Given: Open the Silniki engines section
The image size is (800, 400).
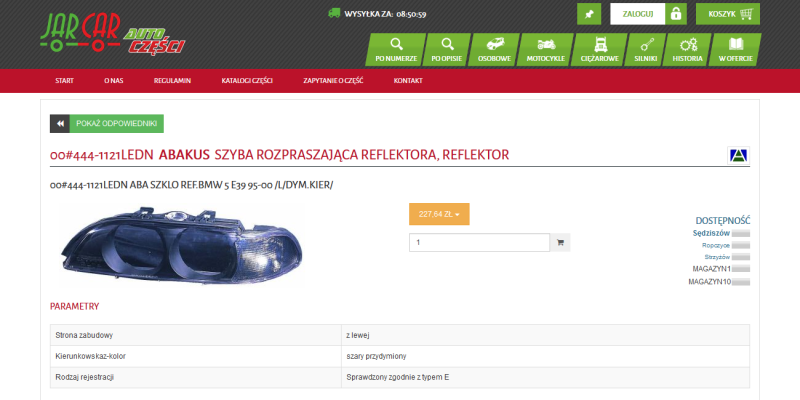Looking at the screenshot, I should (646, 50).
